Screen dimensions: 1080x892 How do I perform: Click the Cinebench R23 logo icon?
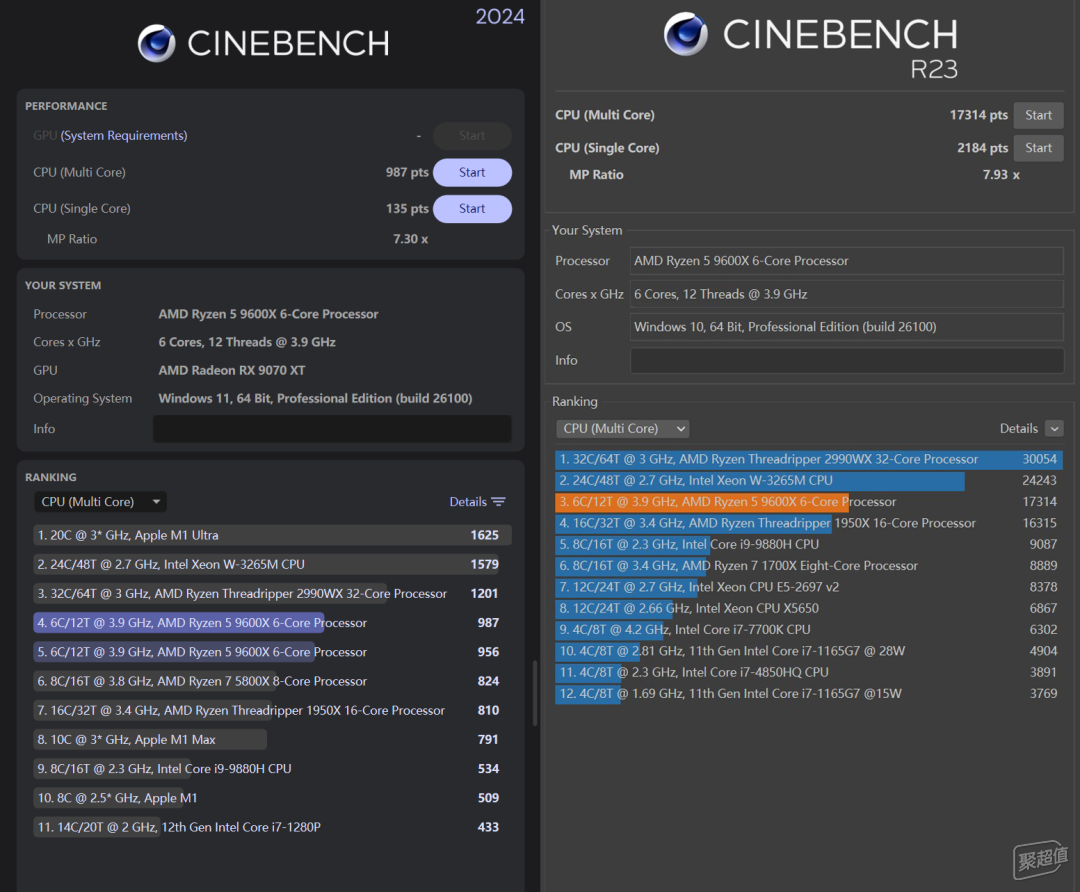tap(685, 34)
